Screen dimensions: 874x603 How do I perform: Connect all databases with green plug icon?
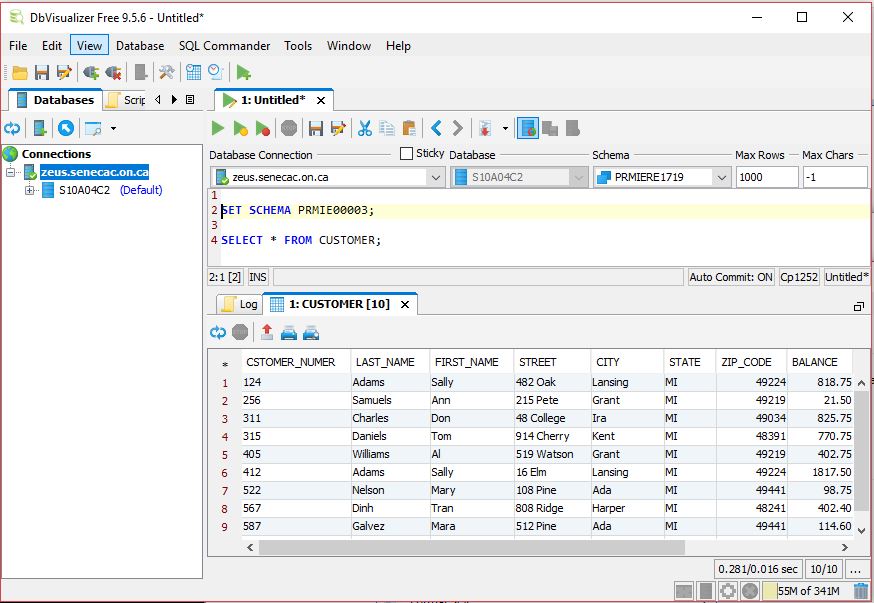pos(91,72)
